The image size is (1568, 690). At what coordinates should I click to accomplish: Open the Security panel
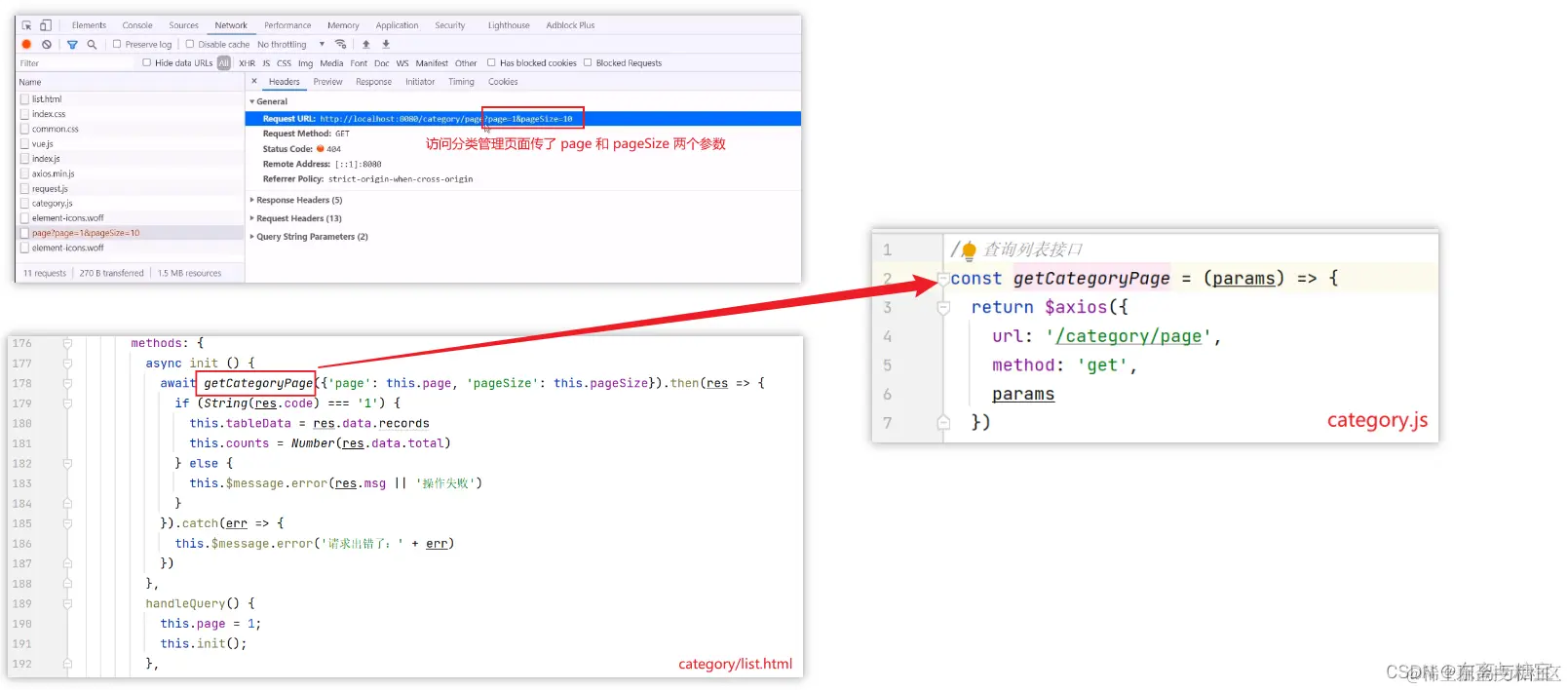click(x=449, y=25)
